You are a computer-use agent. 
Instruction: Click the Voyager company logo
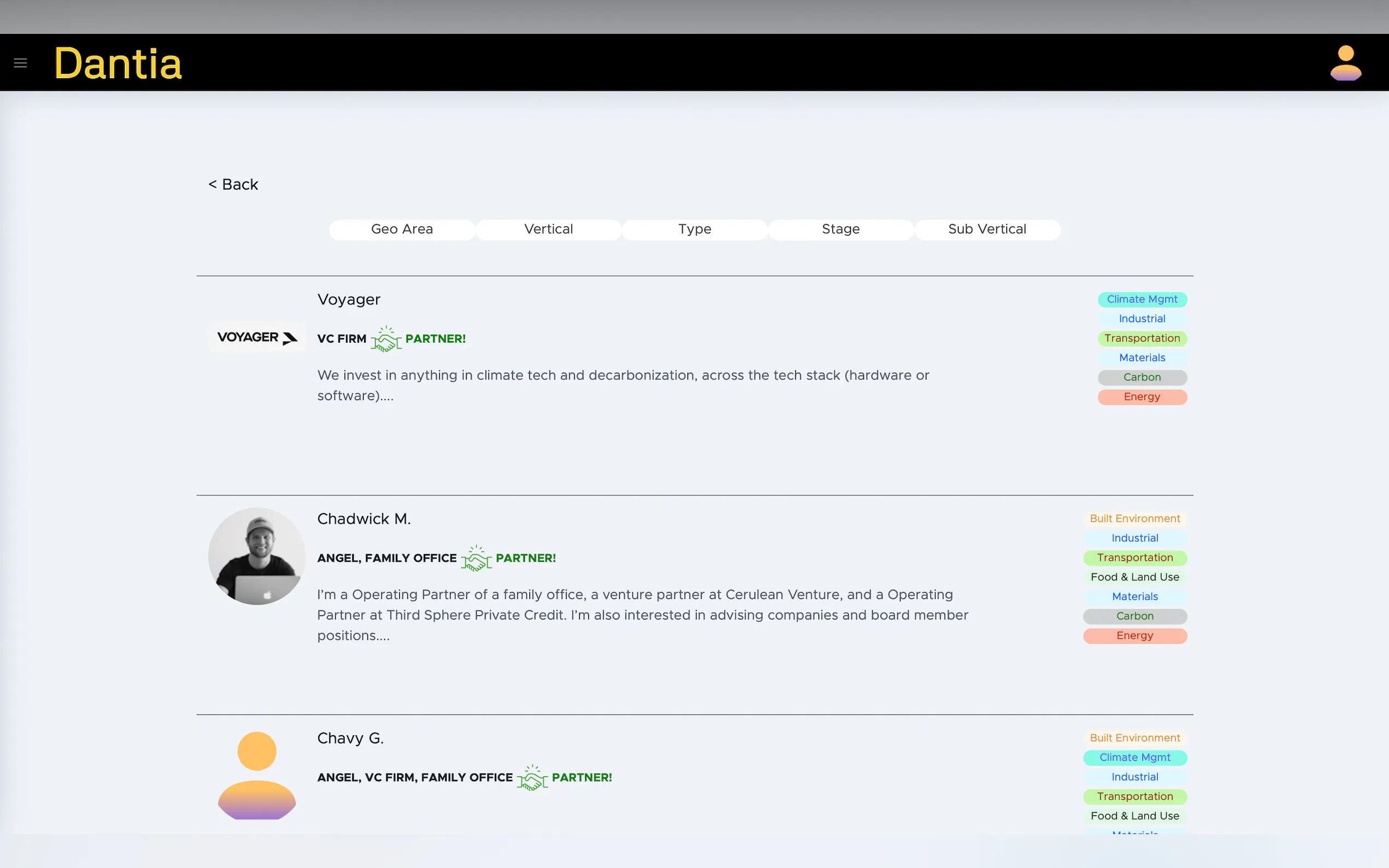(x=256, y=338)
